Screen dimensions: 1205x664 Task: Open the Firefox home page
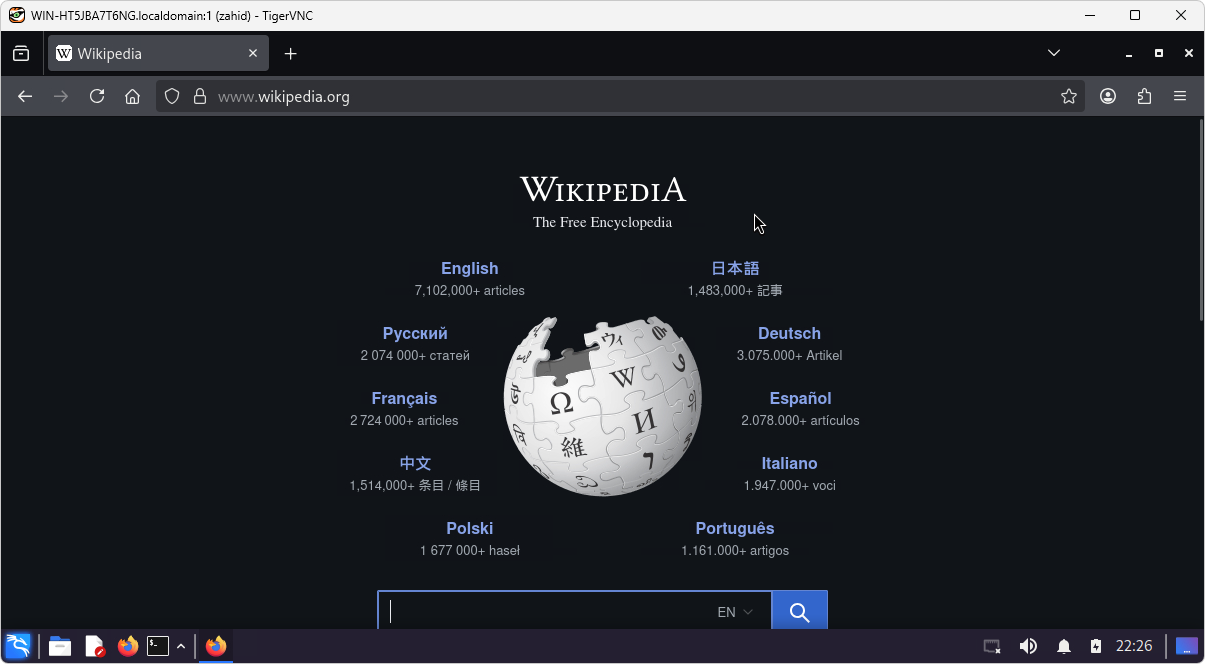click(x=133, y=96)
